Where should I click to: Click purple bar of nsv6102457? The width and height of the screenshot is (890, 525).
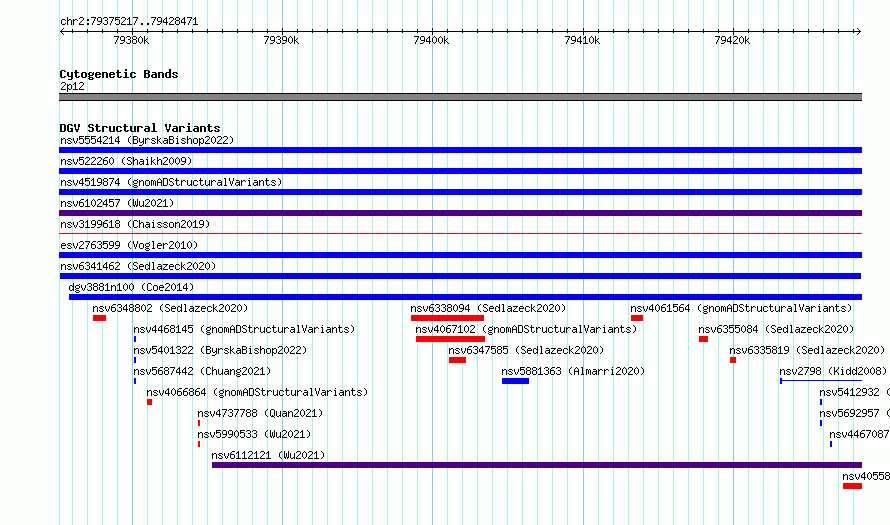[x=460, y=213]
